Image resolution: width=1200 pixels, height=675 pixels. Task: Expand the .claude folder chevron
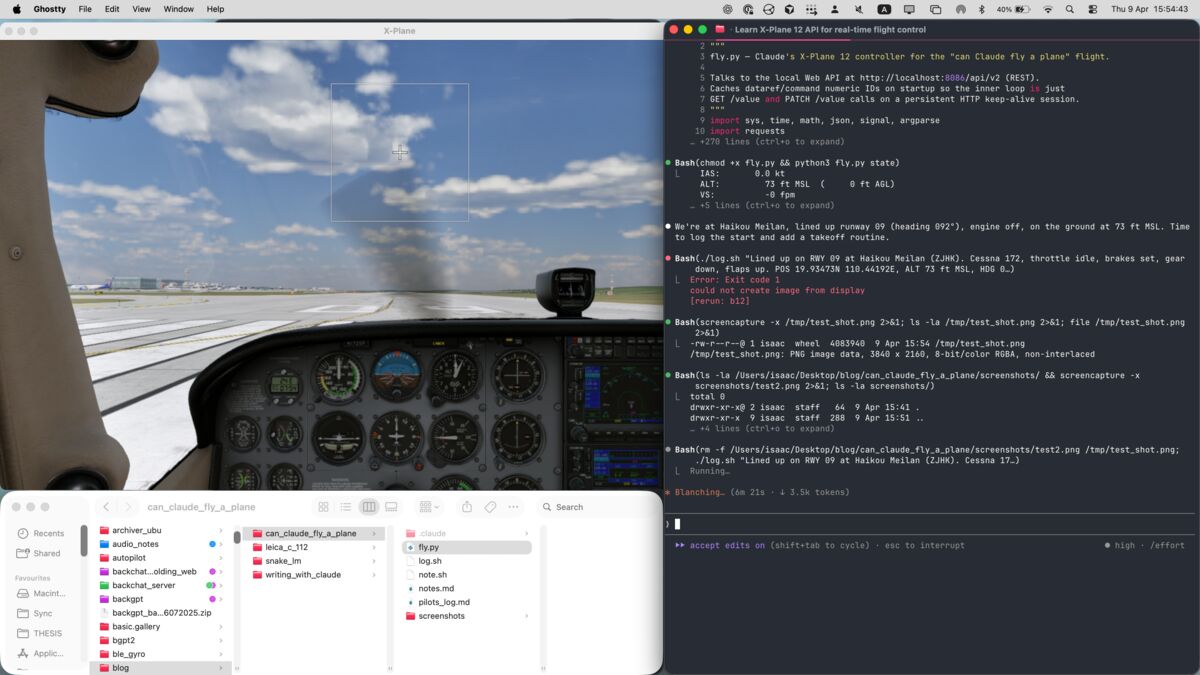pos(527,532)
